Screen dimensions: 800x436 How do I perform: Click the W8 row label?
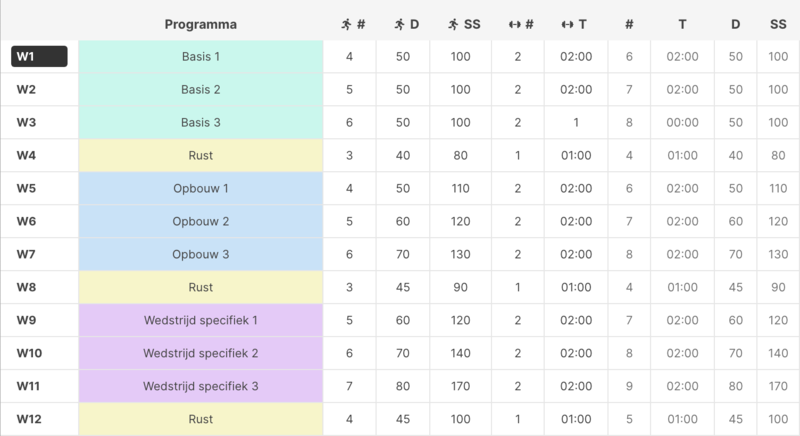[x=27, y=288]
